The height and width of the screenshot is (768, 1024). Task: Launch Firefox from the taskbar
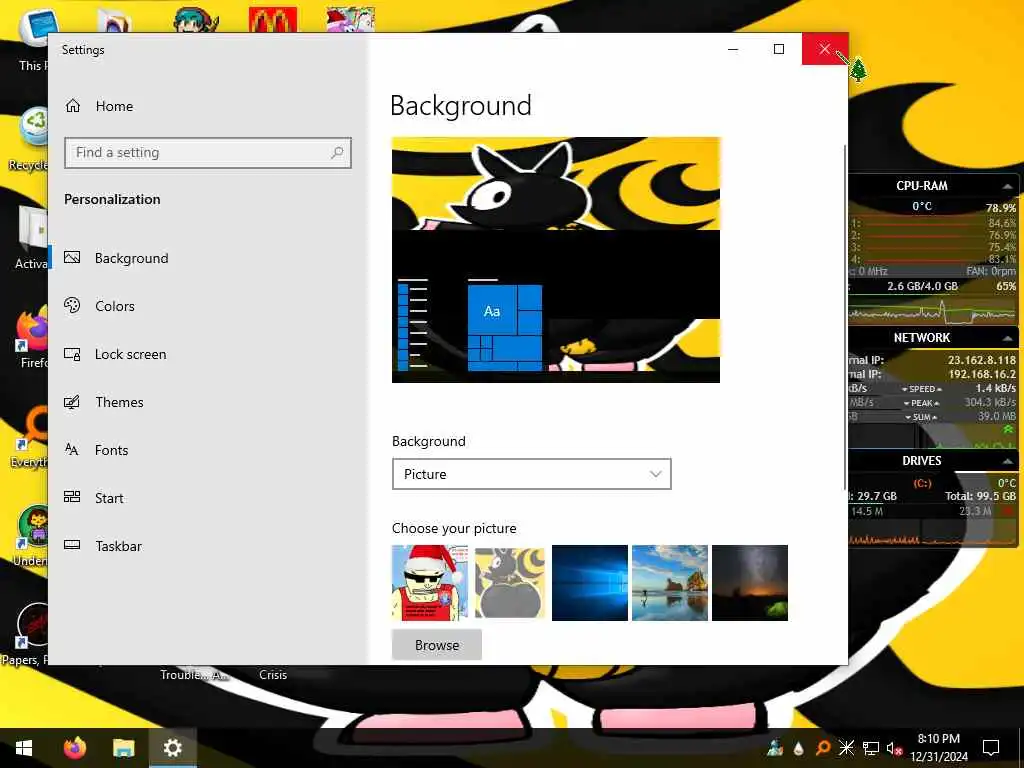[74, 748]
